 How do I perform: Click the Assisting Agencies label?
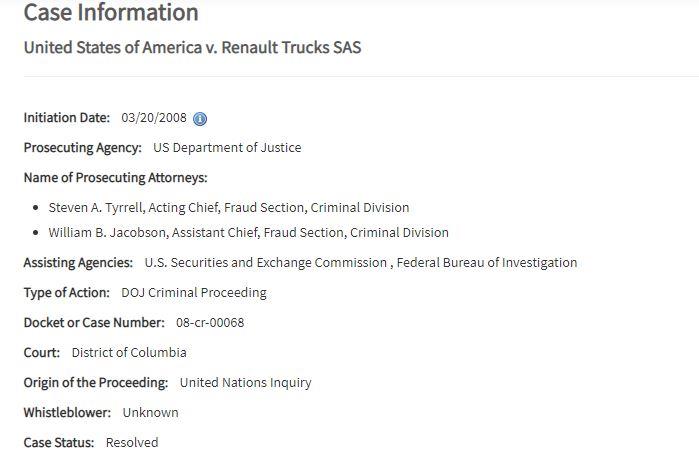click(x=78, y=263)
